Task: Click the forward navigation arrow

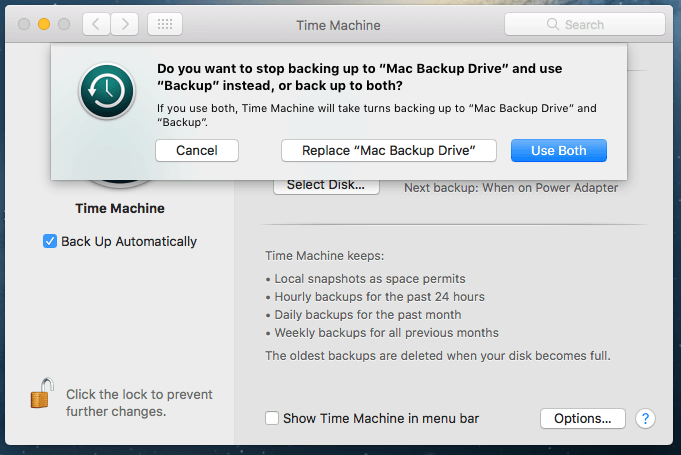Action: point(123,24)
